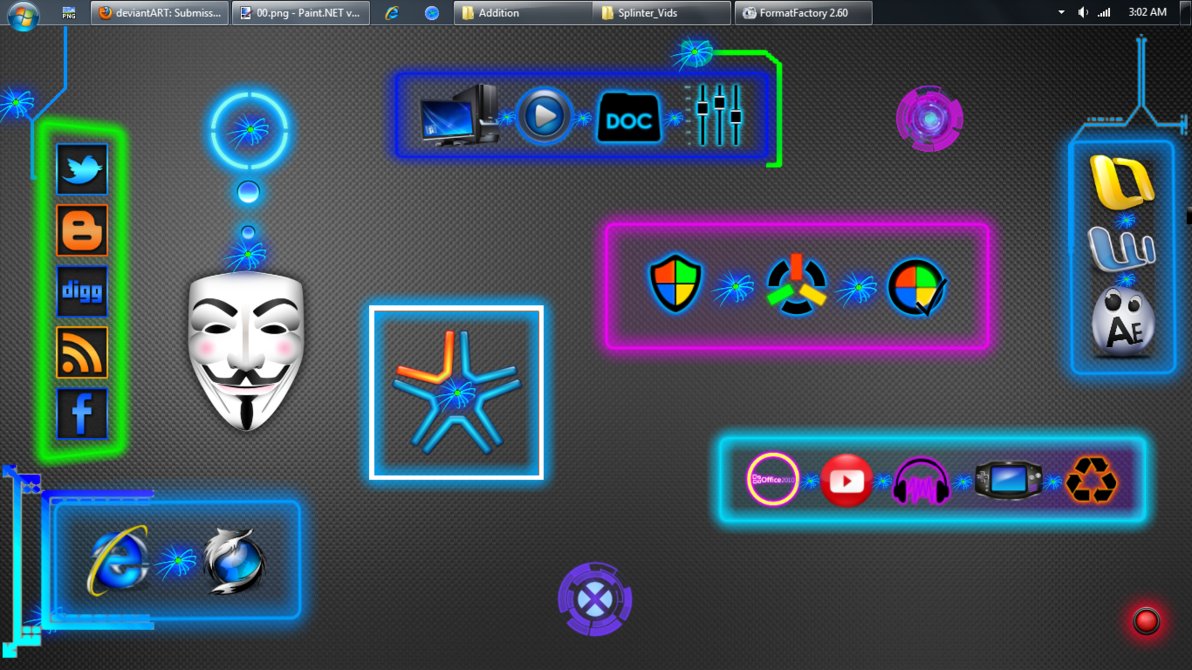The width and height of the screenshot is (1192, 670).
Task: Open the Windows Start orb
Action: pyautogui.click(x=23, y=14)
